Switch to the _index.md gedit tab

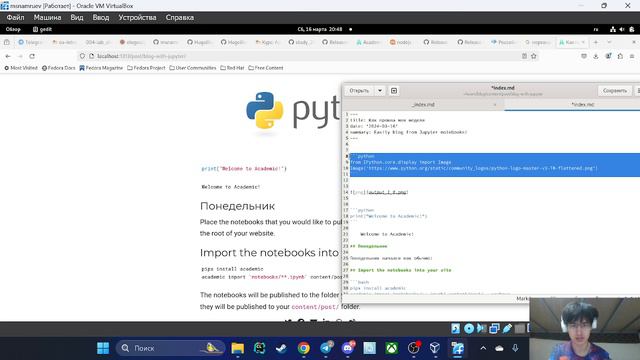(x=423, y=104)
